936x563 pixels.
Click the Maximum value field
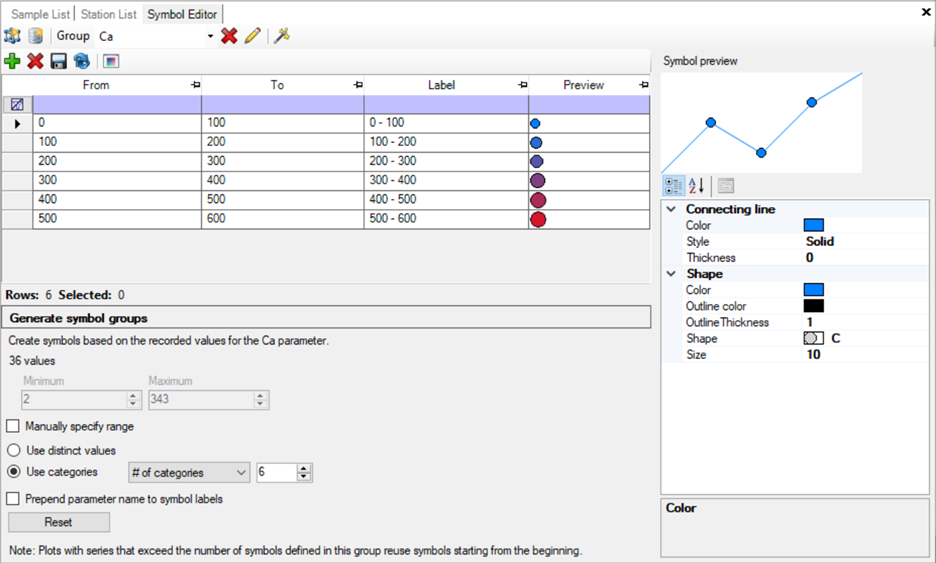coord(201,399)
